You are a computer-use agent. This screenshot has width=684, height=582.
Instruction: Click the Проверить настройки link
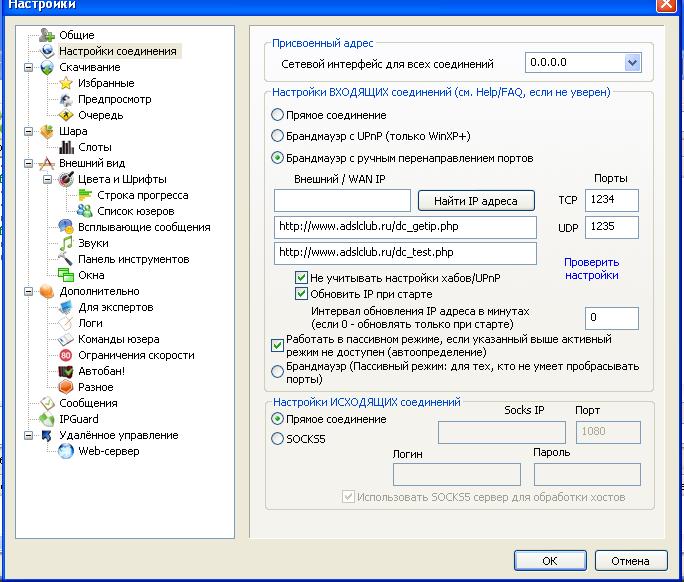point(591,268)
